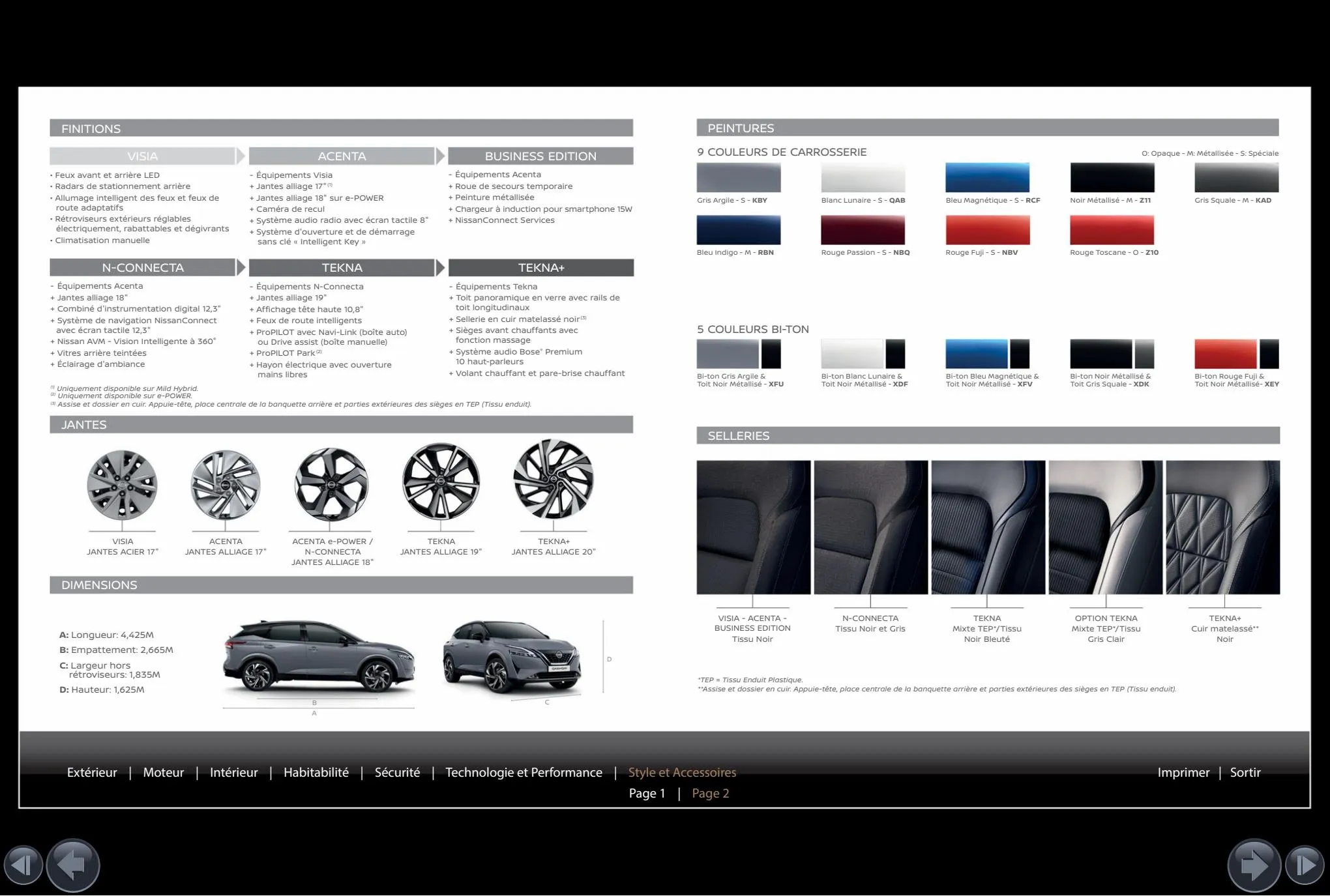Click 'Caméra de recul' in Acenta list

290,209
